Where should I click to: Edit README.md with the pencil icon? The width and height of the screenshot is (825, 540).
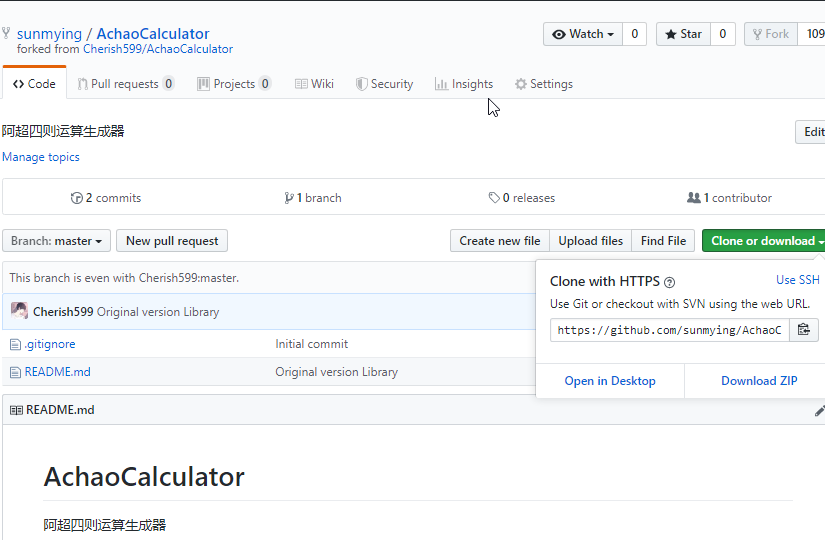pos(819,411)
